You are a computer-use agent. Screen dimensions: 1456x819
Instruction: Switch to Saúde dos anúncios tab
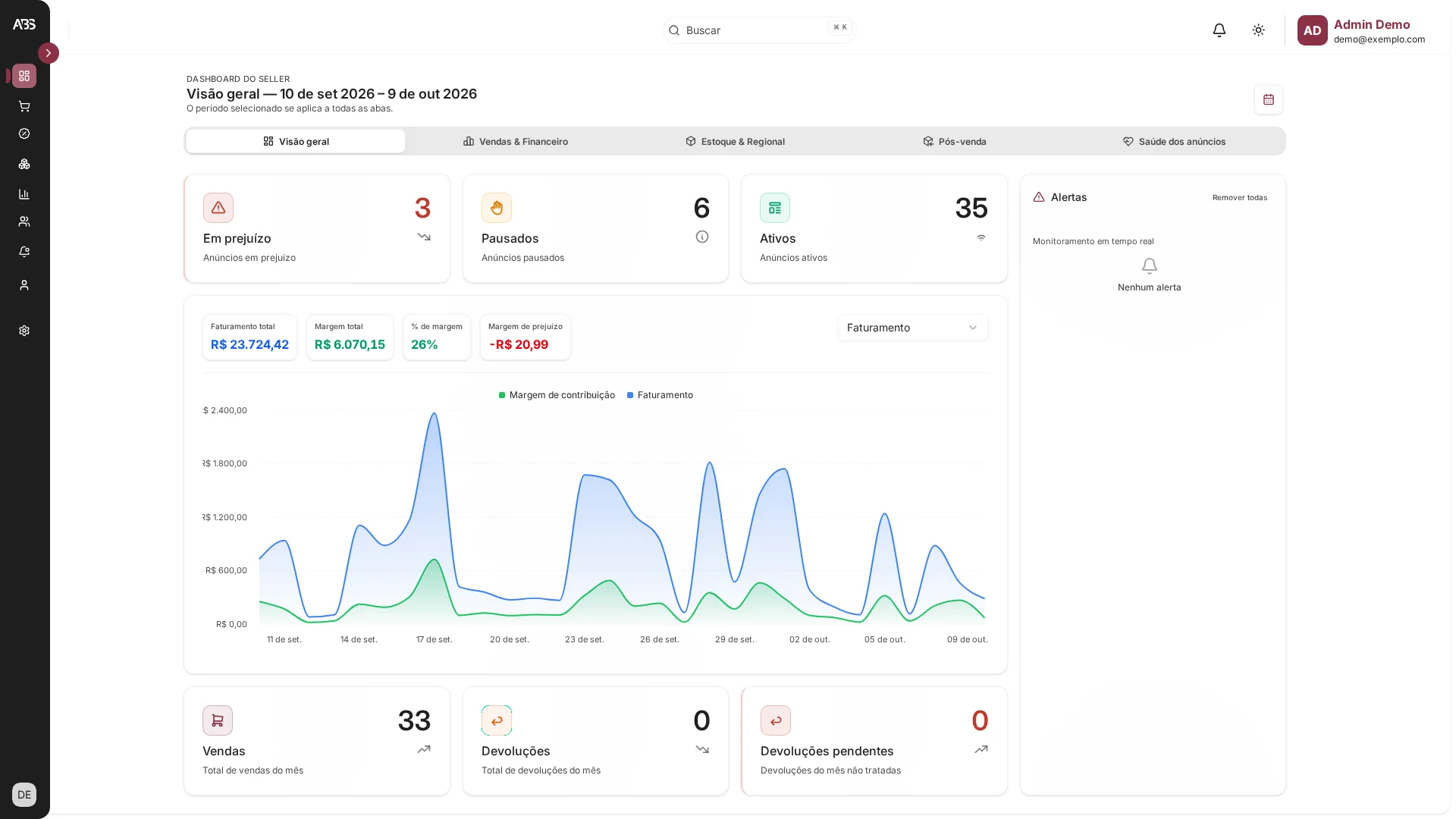[1175, 142]
